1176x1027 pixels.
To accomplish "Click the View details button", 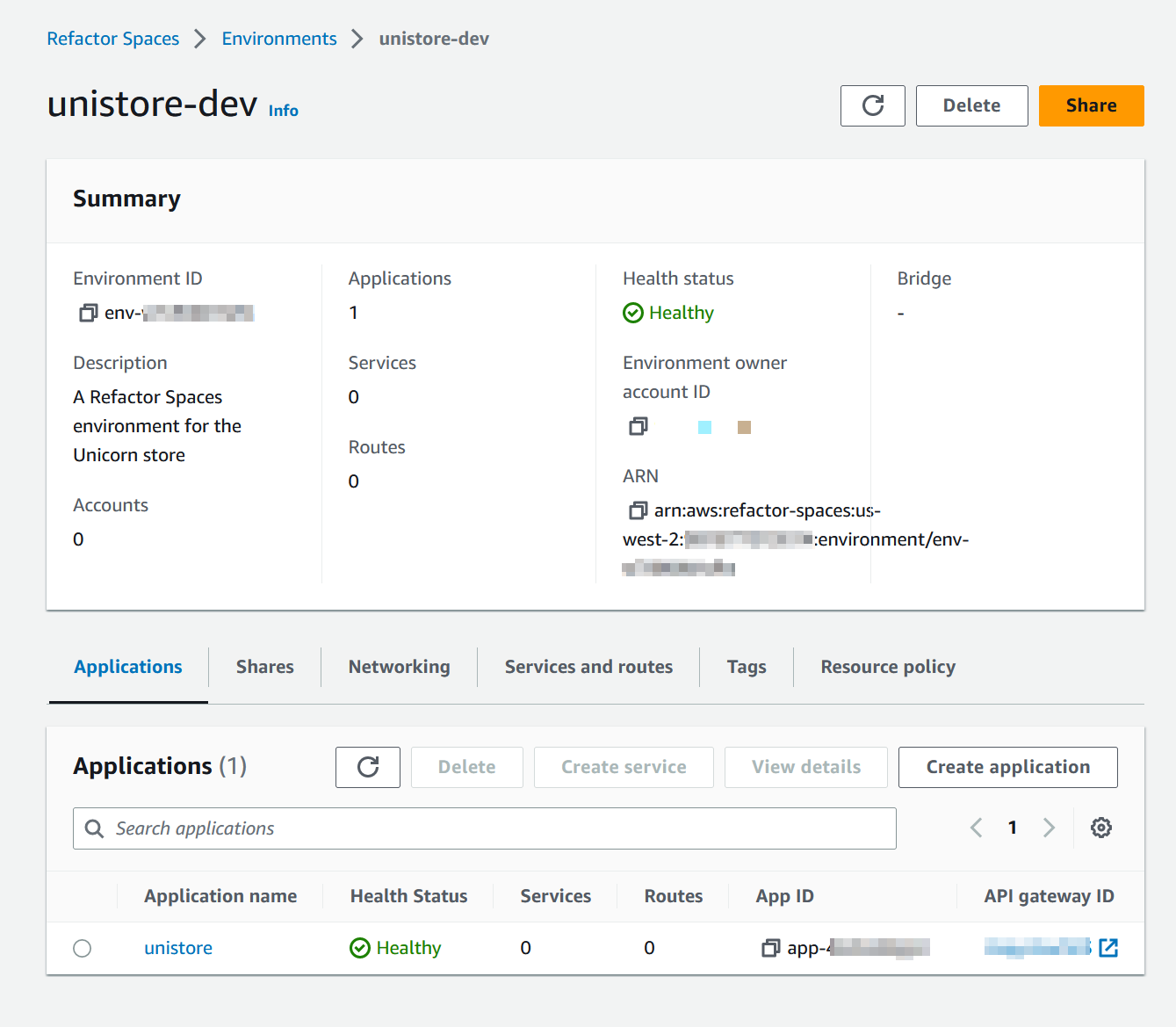I will point(806,767).
